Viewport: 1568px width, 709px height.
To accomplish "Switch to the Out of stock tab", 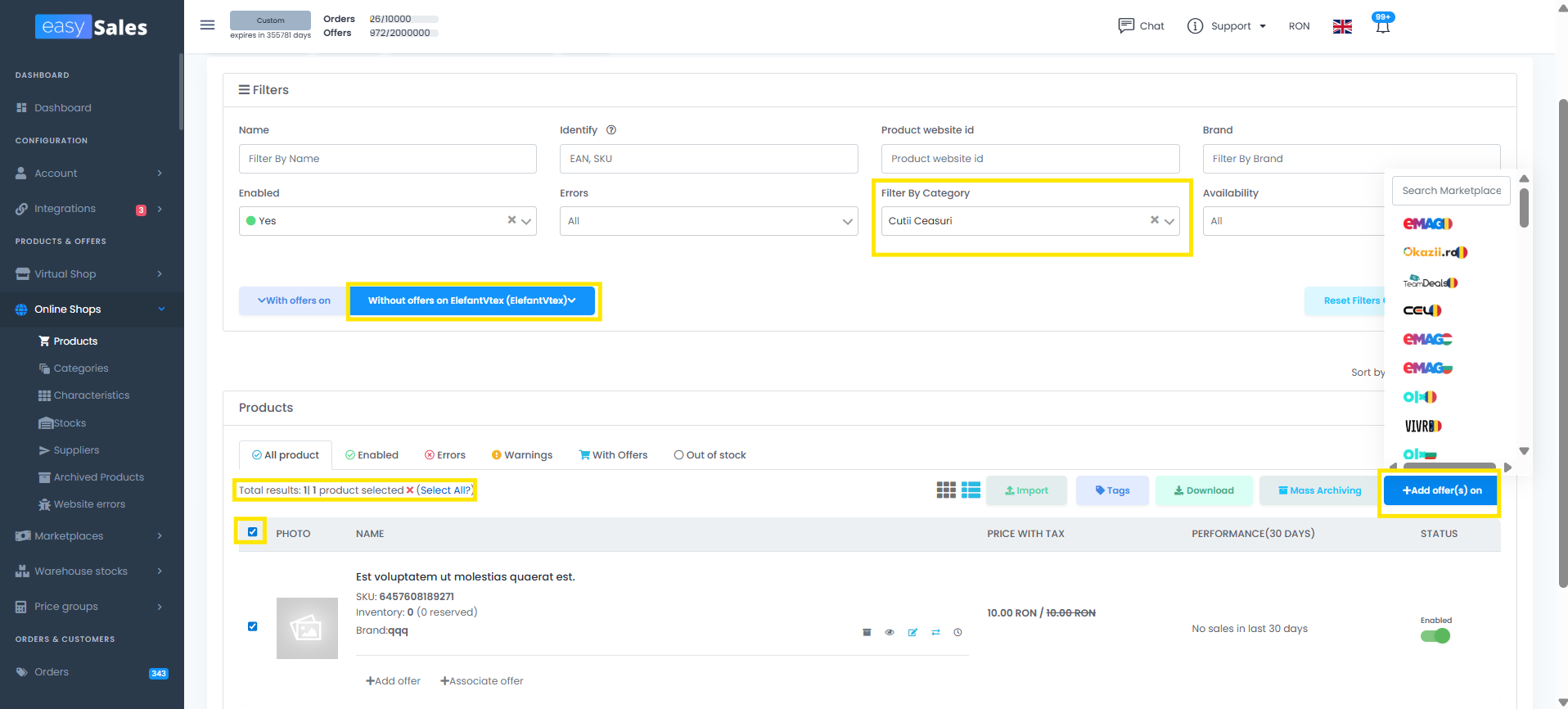I will coord(710,455).
